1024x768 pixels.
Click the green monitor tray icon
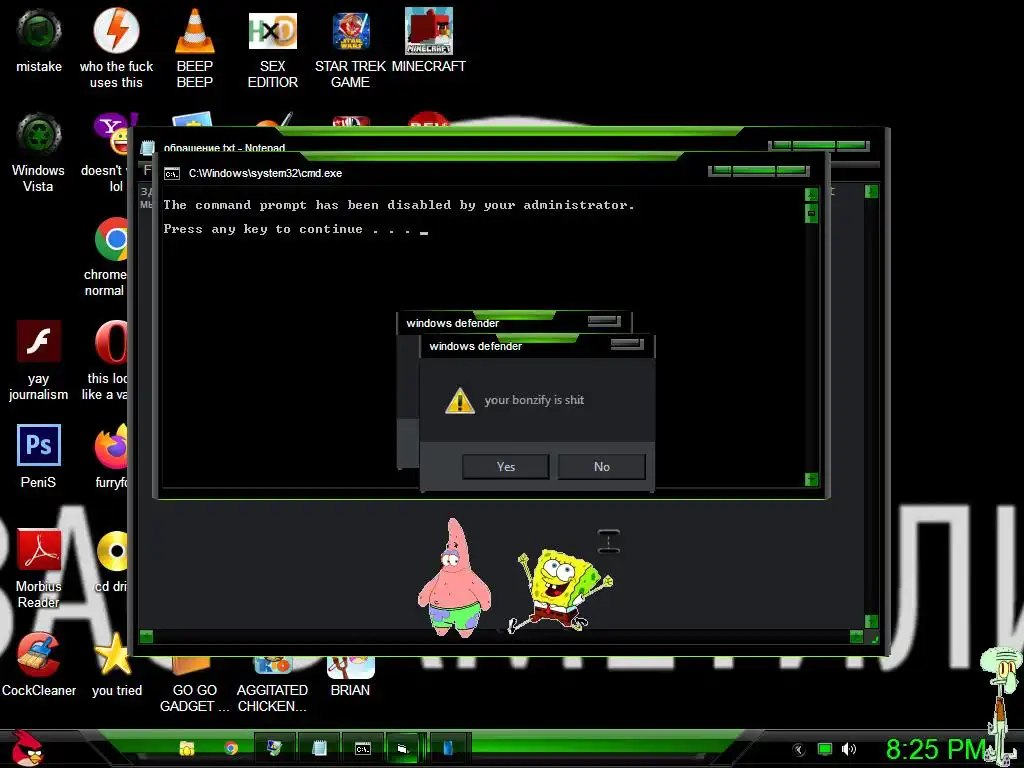point(825,749)
